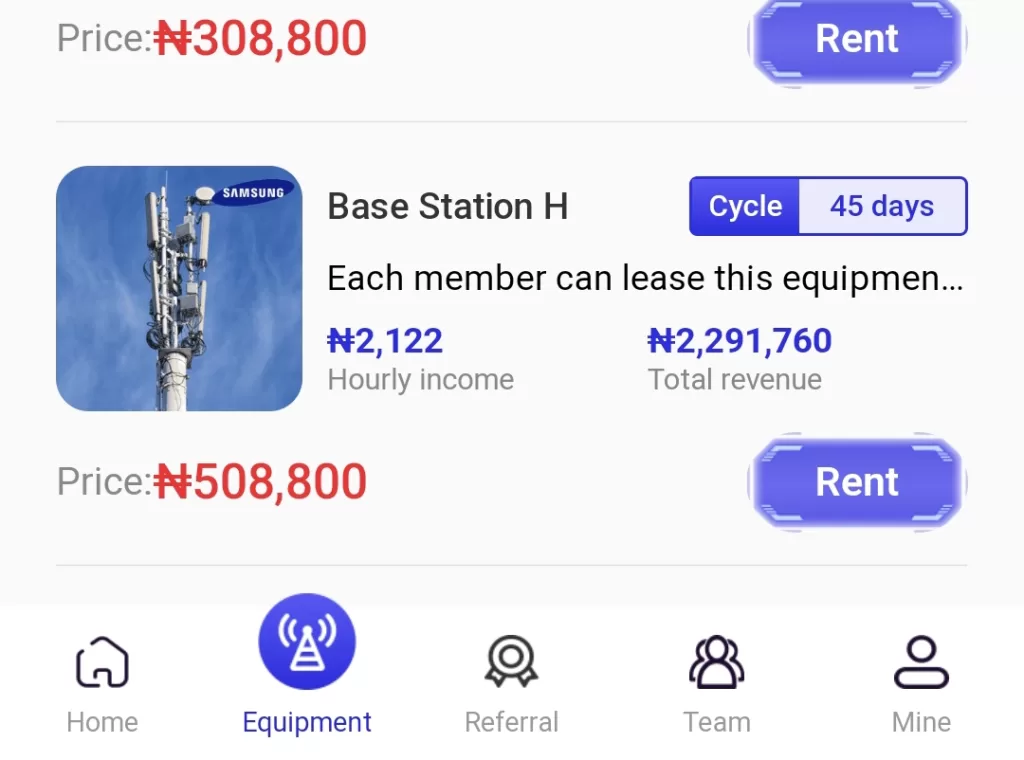This screenshot has width=1024, height=760.
Task: Go to the Referral tab label
Action: click(x=512, y=722)
